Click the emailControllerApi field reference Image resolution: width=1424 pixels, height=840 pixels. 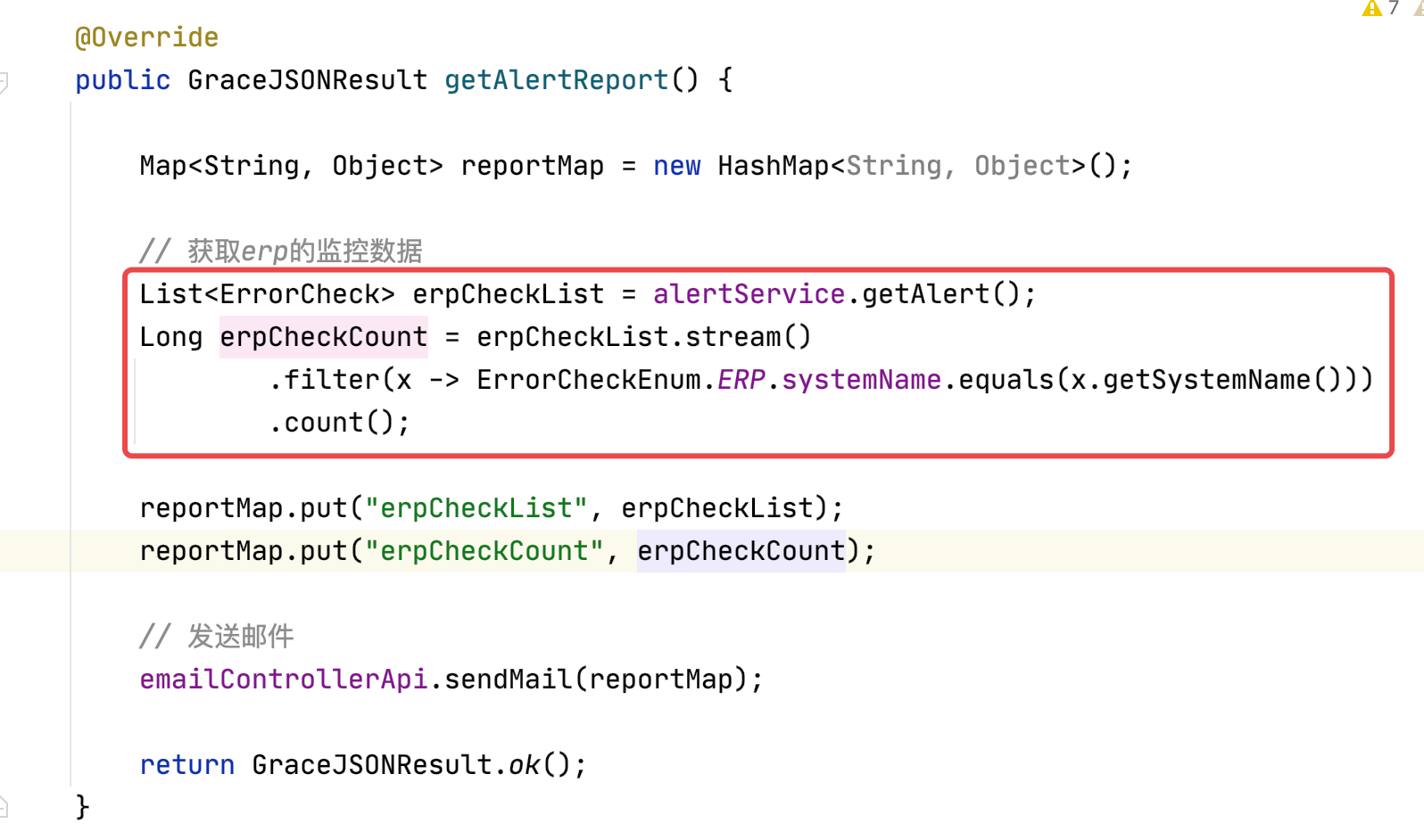(x=284, y=679)
